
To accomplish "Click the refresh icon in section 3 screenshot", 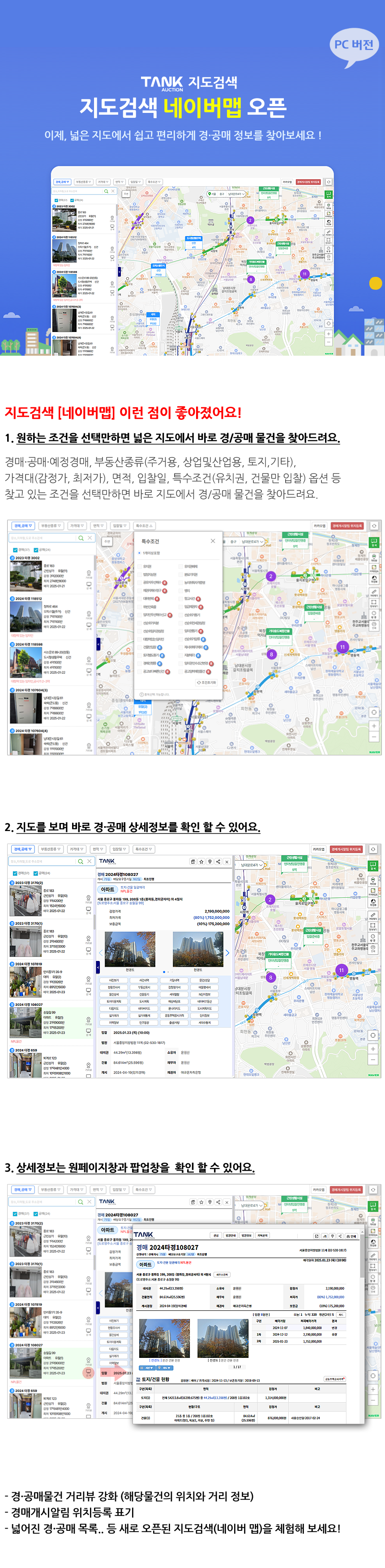I will [374, 1189].
